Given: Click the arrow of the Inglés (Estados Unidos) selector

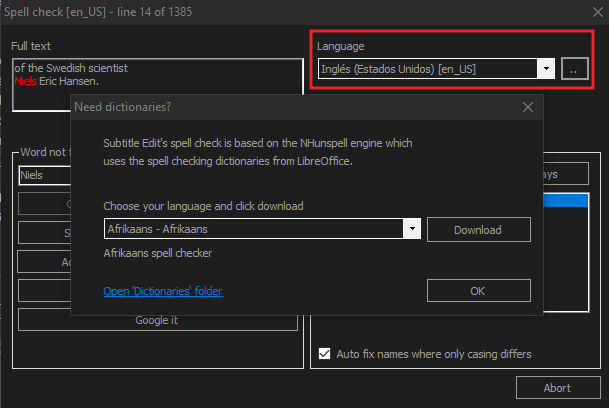Looking at the screenshot, I should [x=546, y=69].
